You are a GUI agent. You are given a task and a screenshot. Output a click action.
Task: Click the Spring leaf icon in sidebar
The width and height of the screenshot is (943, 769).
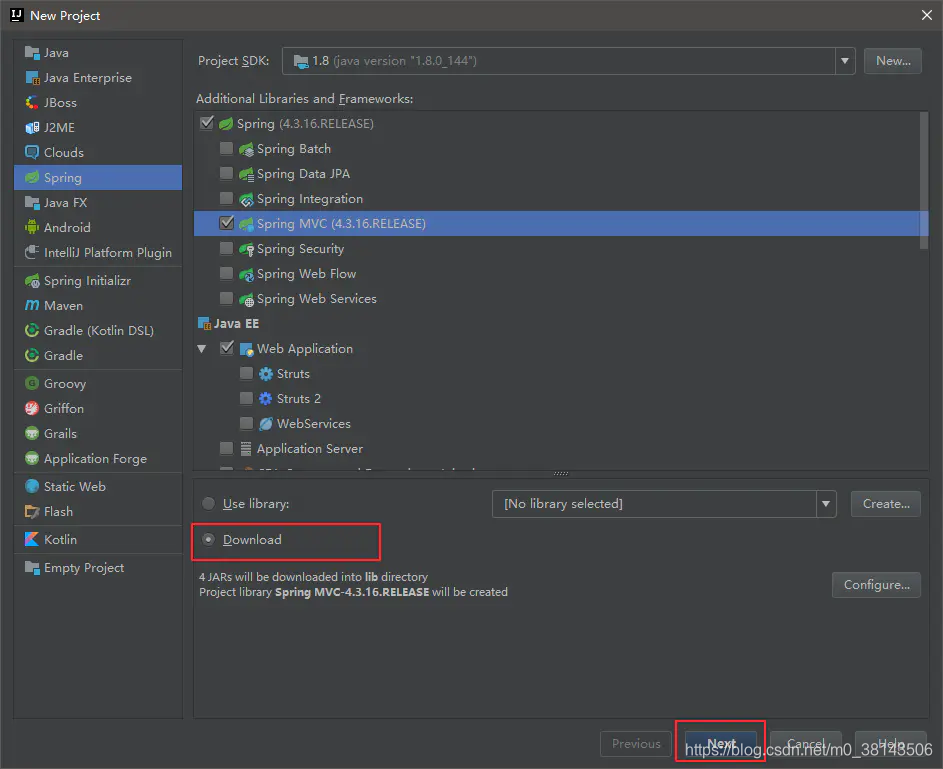coord(32,178)
